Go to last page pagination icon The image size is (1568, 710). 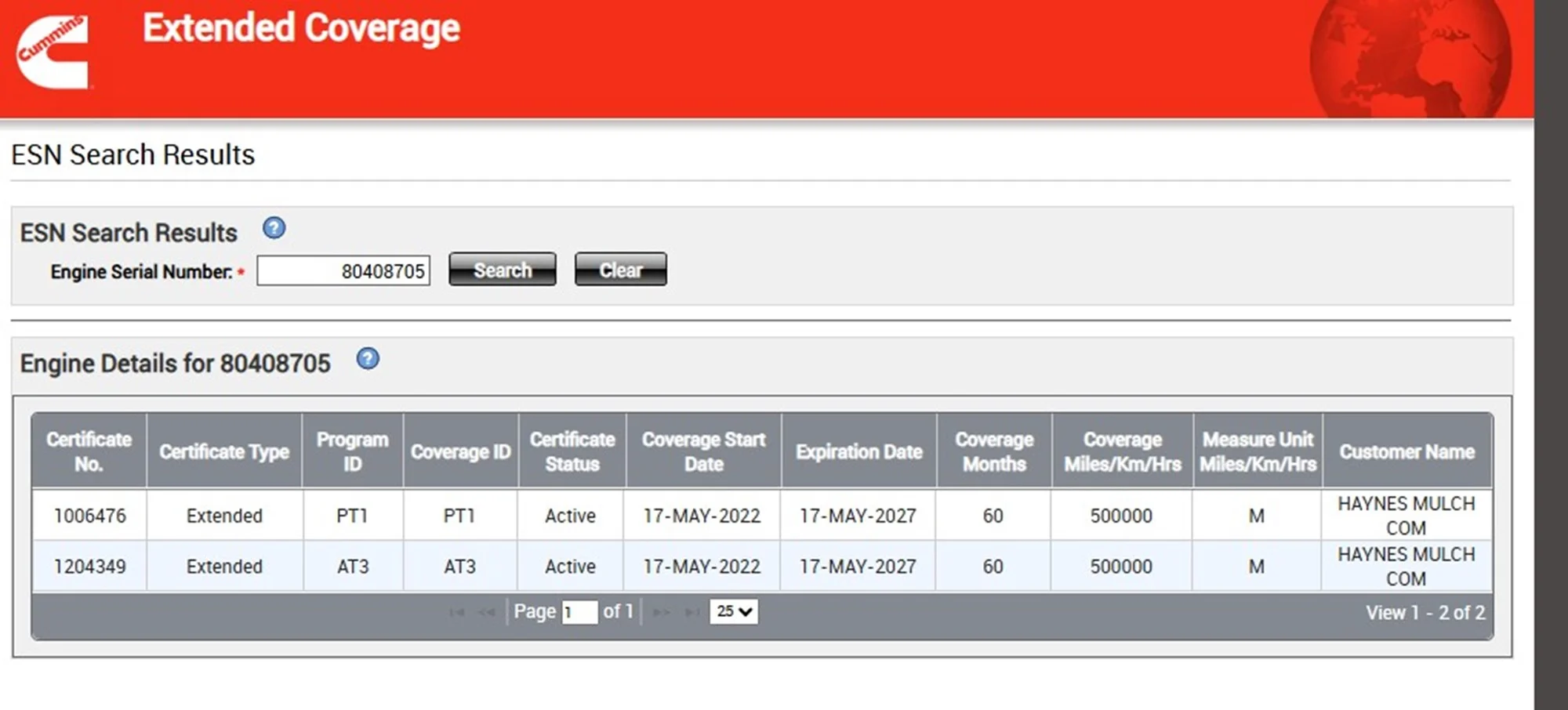pos(691,612)
